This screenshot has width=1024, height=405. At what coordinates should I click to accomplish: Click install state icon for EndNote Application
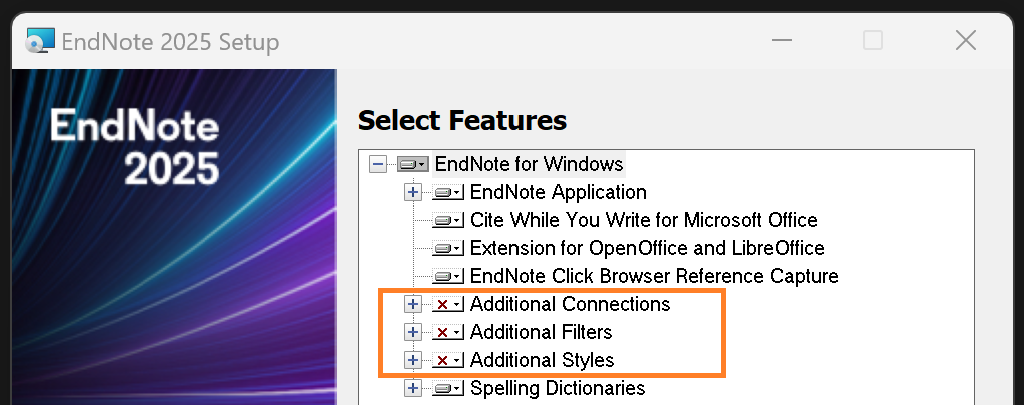pyautogui.click(x=447, y=192)
